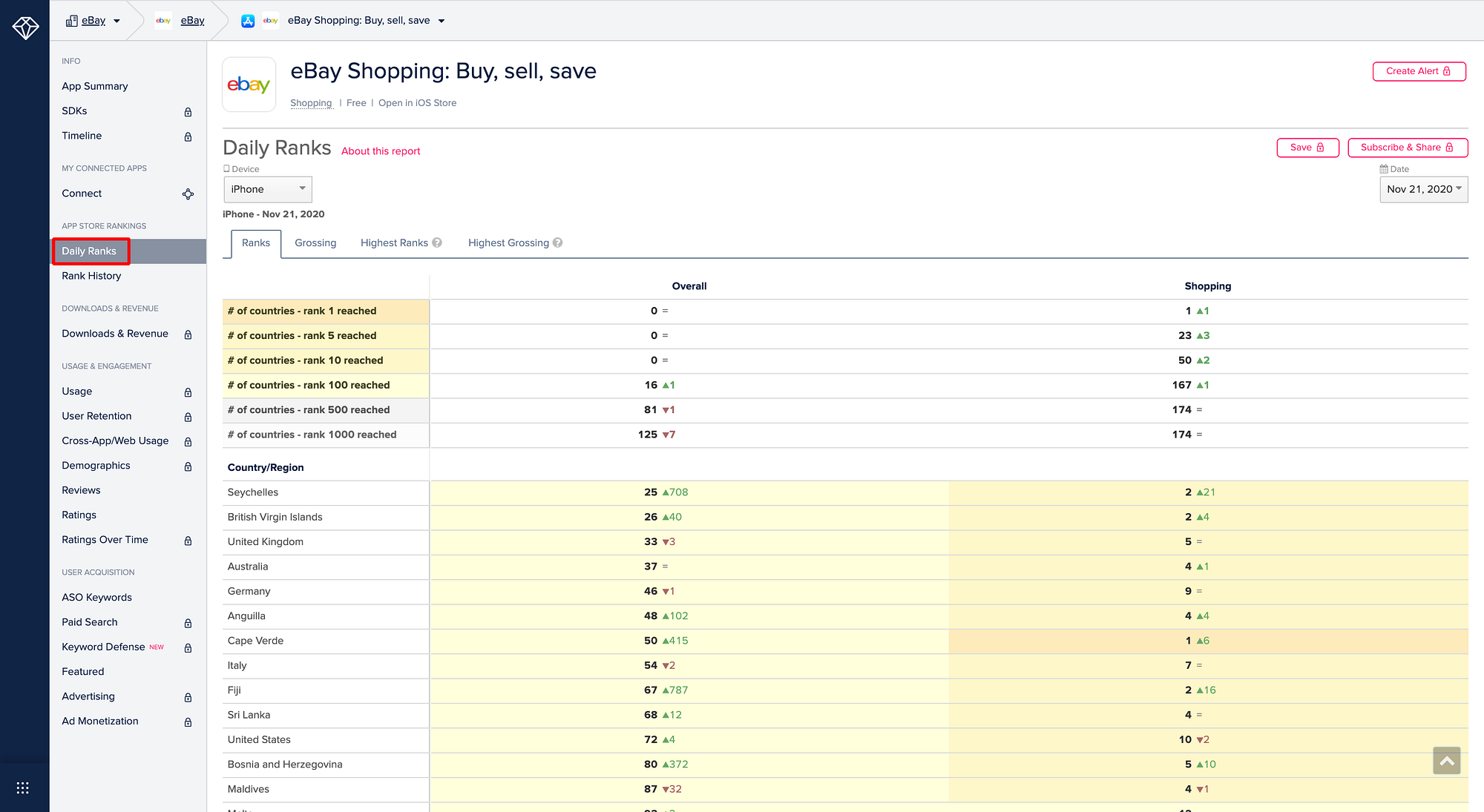Click the Create Alert button
The image size is (1484, 812).
[x=1419, y=71]
